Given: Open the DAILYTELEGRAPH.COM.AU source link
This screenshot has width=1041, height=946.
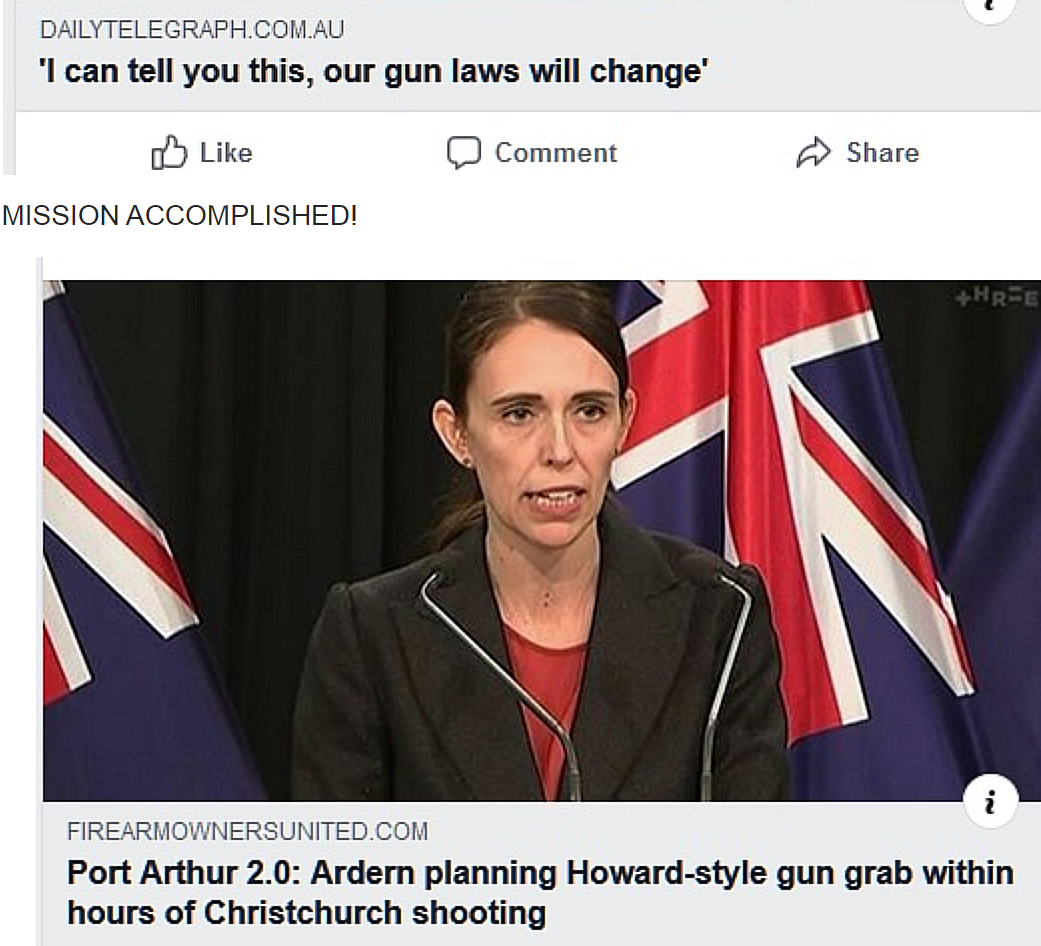Looking at the screenshot, I should [x=192, y=30].
